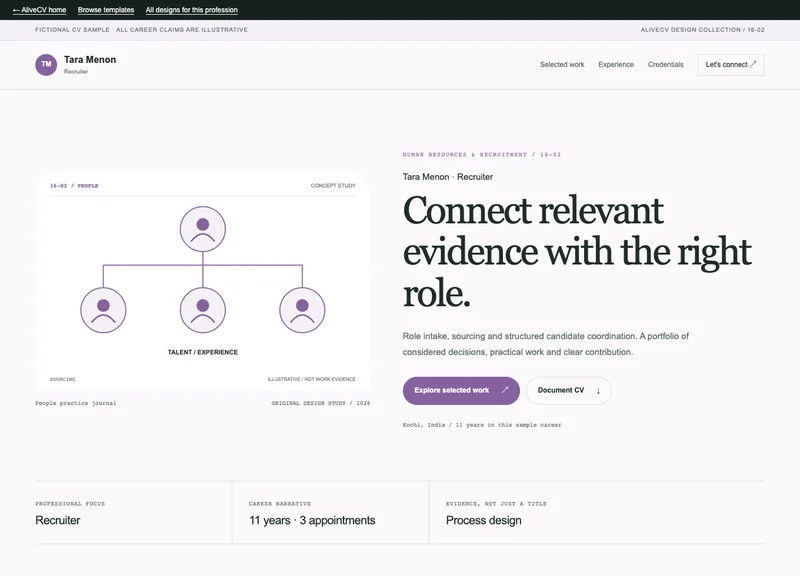
Task: Click the SOURCING caption in the card
Action: (x=62, y=379)
